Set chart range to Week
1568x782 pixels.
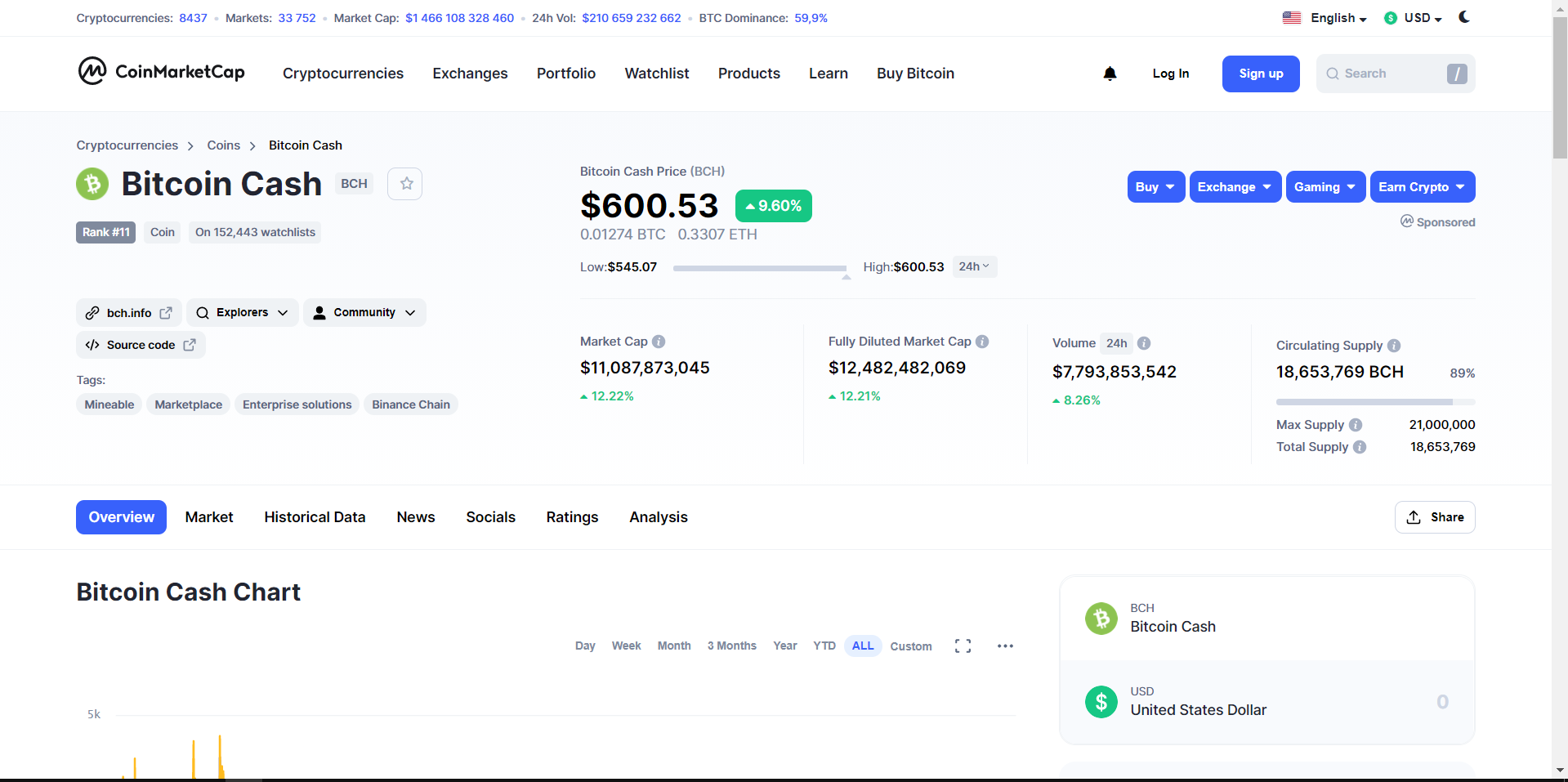[x=626, y=646]
